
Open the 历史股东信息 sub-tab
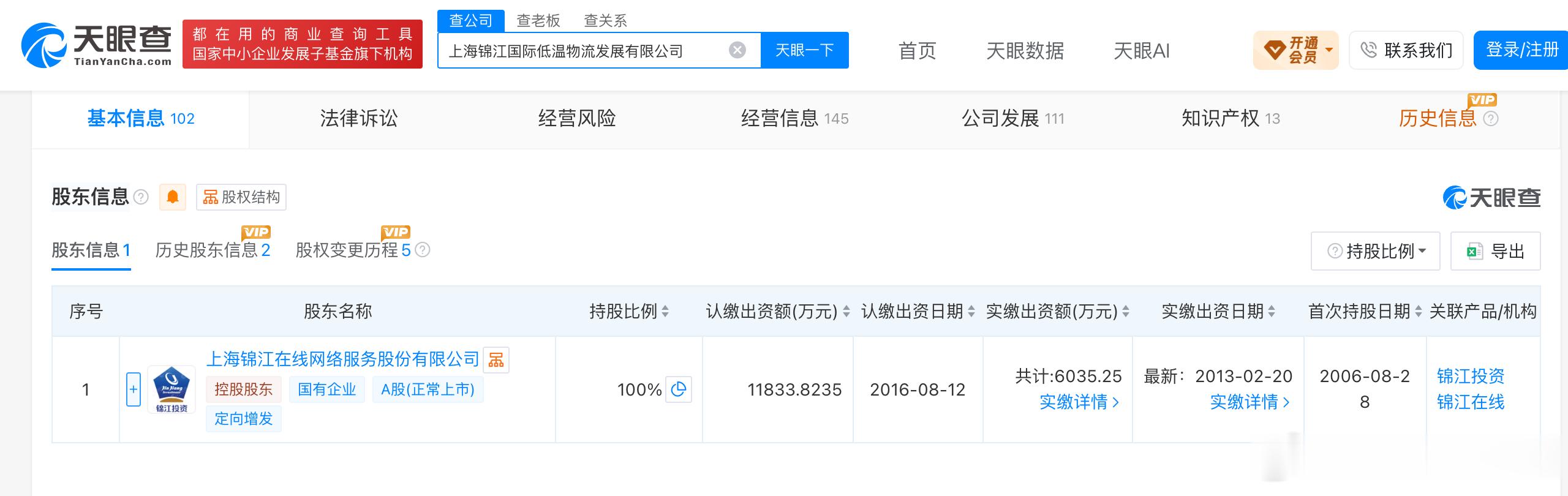coord(213,250)
